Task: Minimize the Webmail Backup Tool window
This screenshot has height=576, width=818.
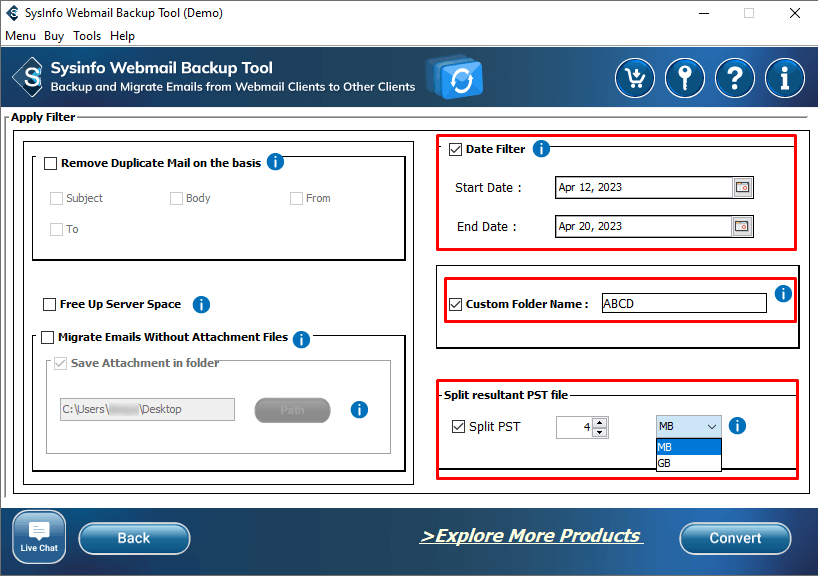Action: tap(704, 13)
